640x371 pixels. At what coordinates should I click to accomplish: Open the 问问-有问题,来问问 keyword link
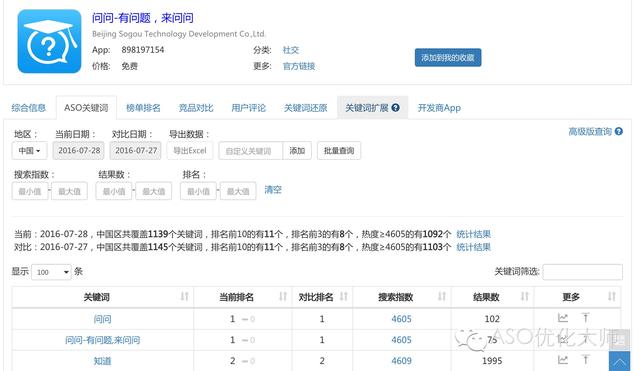point(102,340)
